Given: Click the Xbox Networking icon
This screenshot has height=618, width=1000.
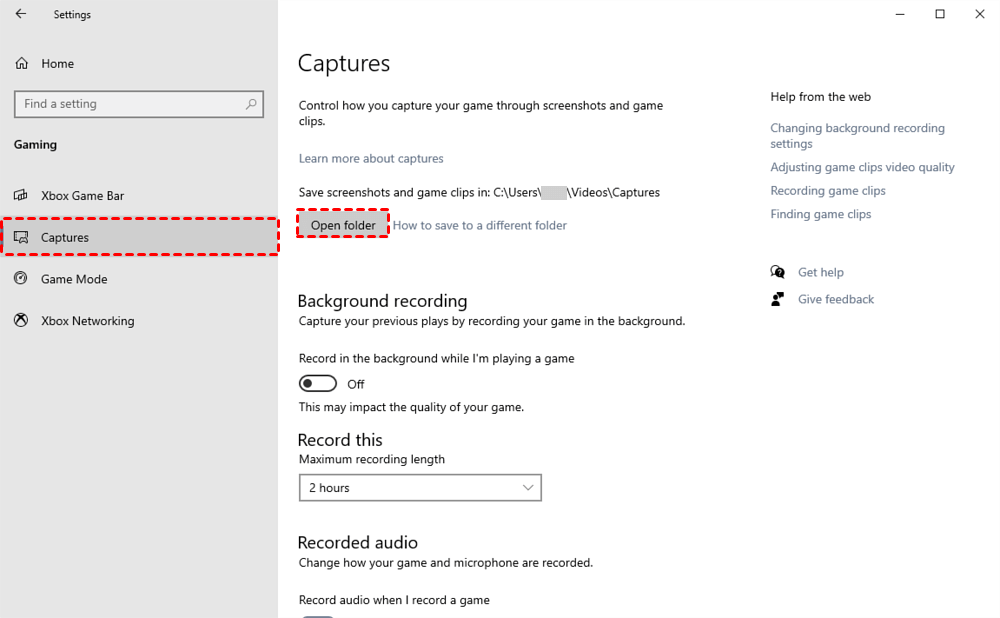Looking at the screenshot, I should [x=21, y=321].
